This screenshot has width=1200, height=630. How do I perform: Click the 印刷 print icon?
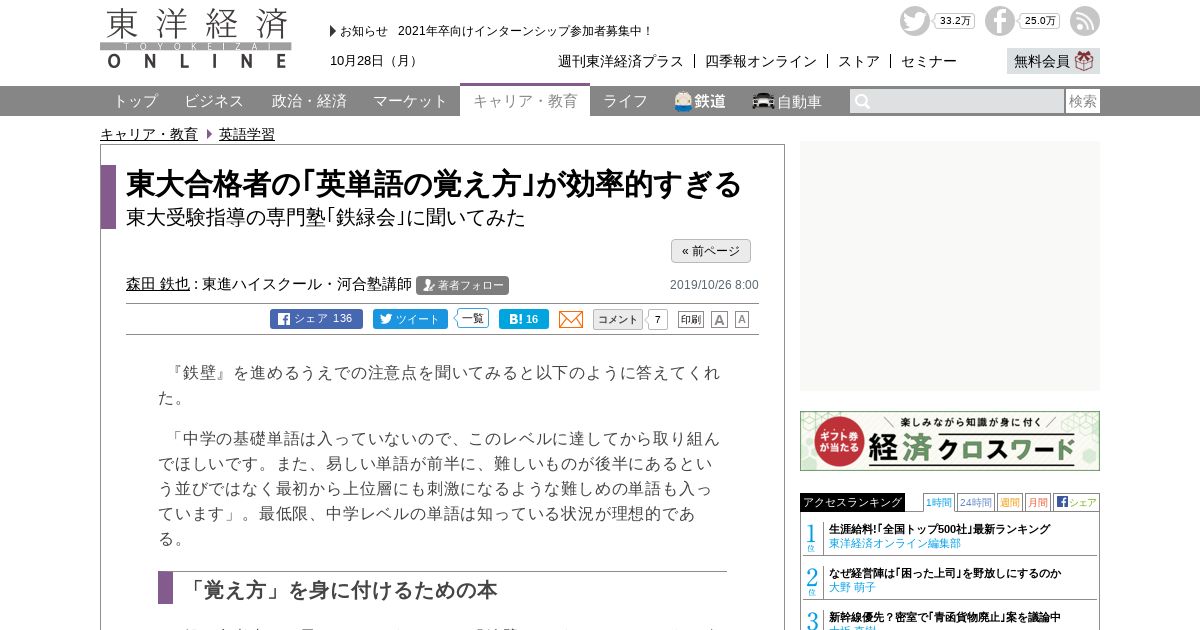691,319
